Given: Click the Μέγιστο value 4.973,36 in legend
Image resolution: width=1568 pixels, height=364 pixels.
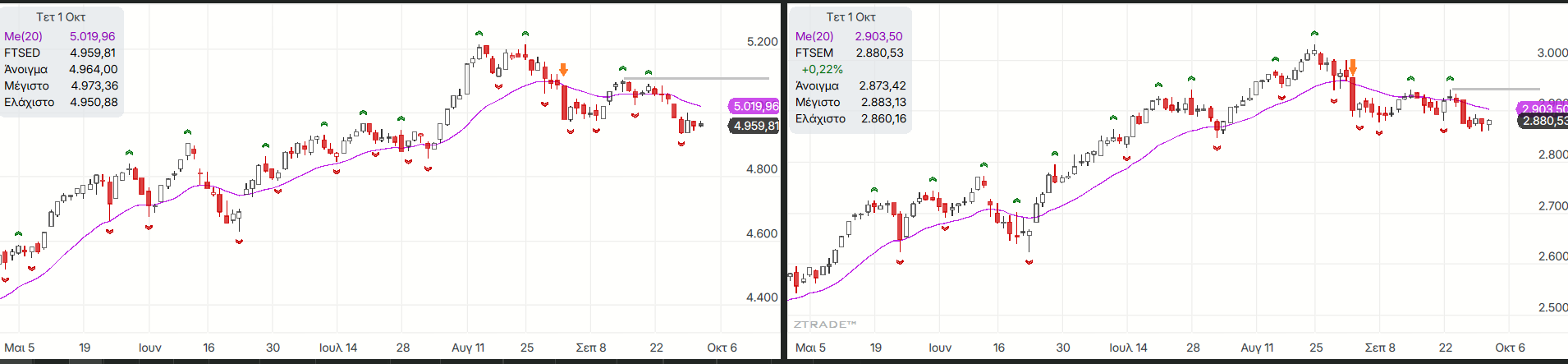Looking at the screenshot, I should point(94,85).
